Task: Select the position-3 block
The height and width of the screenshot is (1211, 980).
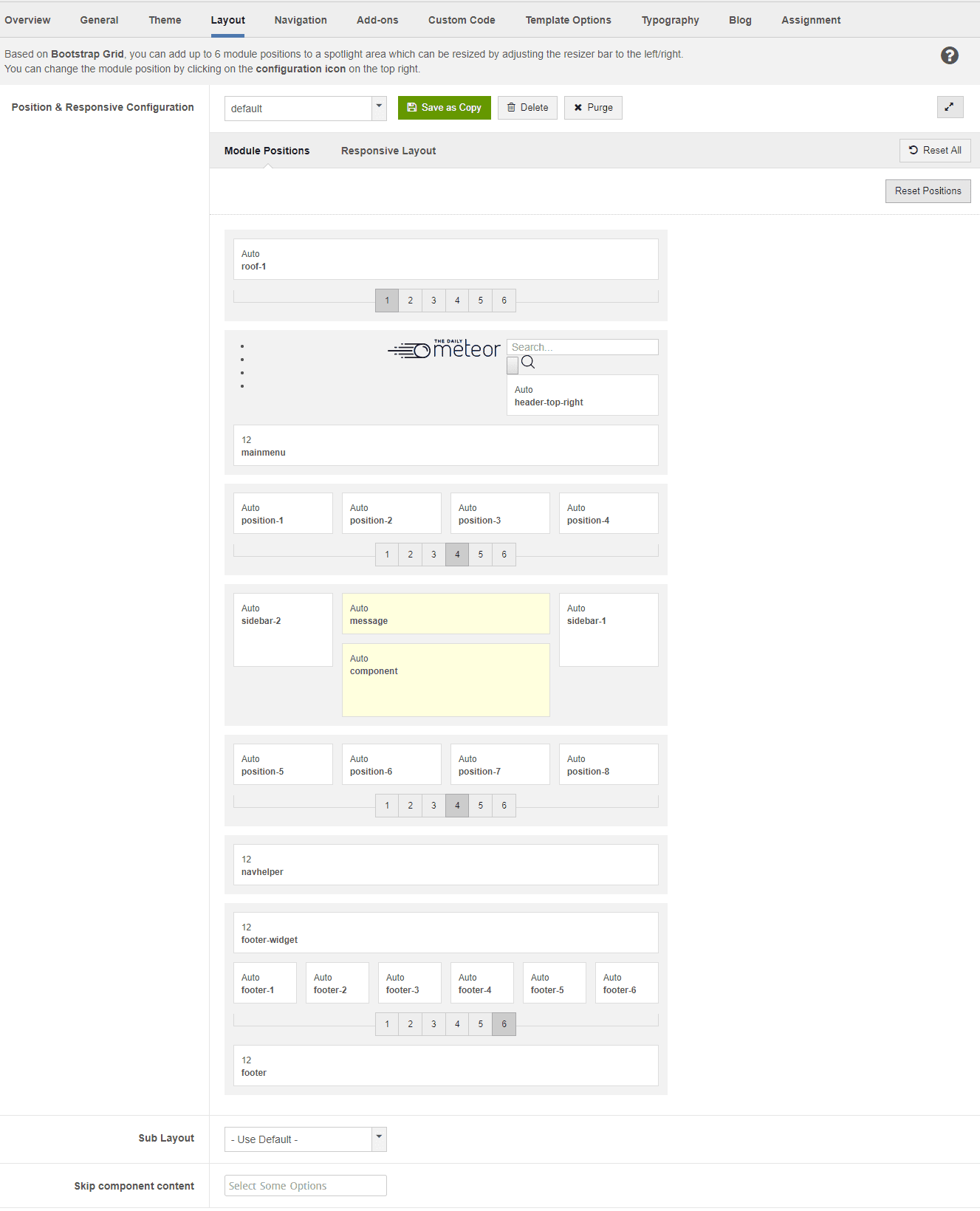Action: (500, 513)
